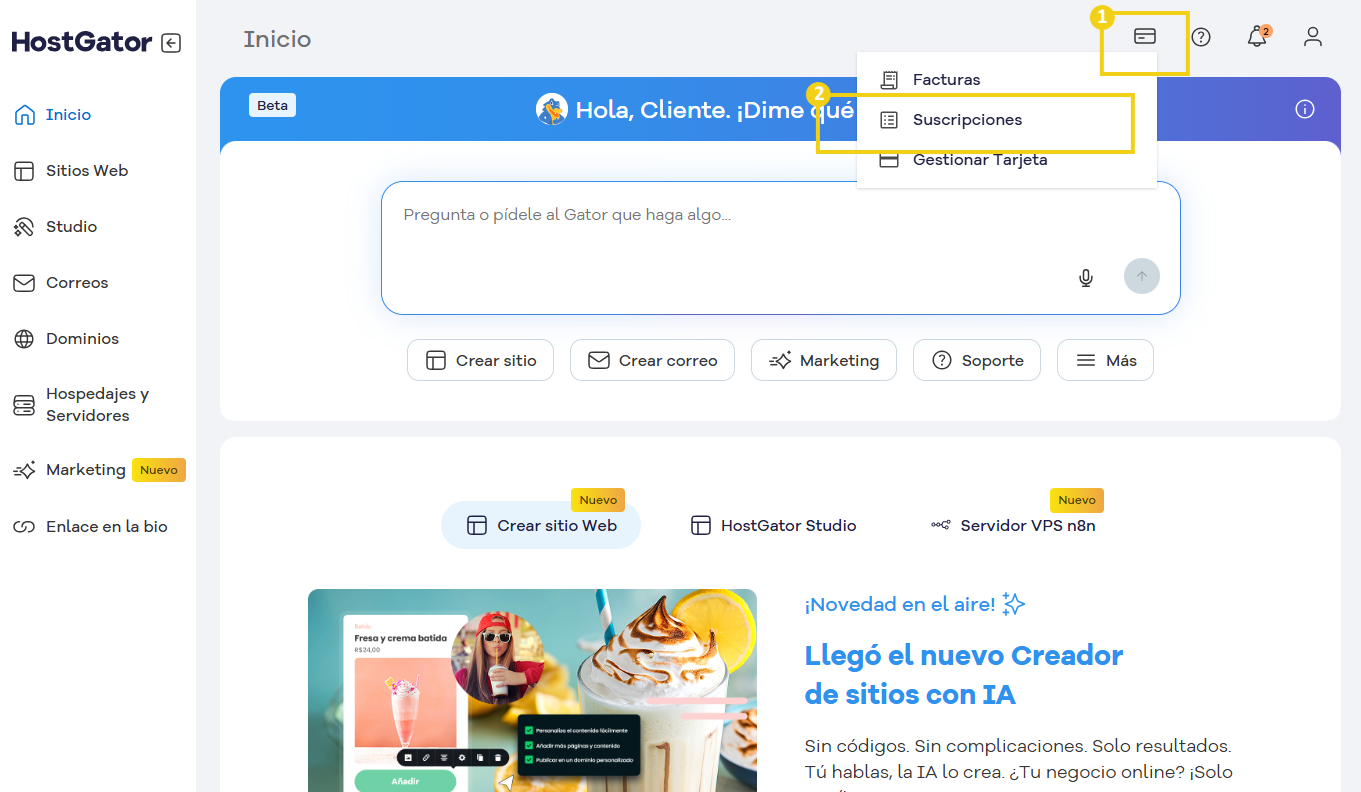1361x792 pixels.
Task: Click the Crear correo quick button
Action: 652,360
